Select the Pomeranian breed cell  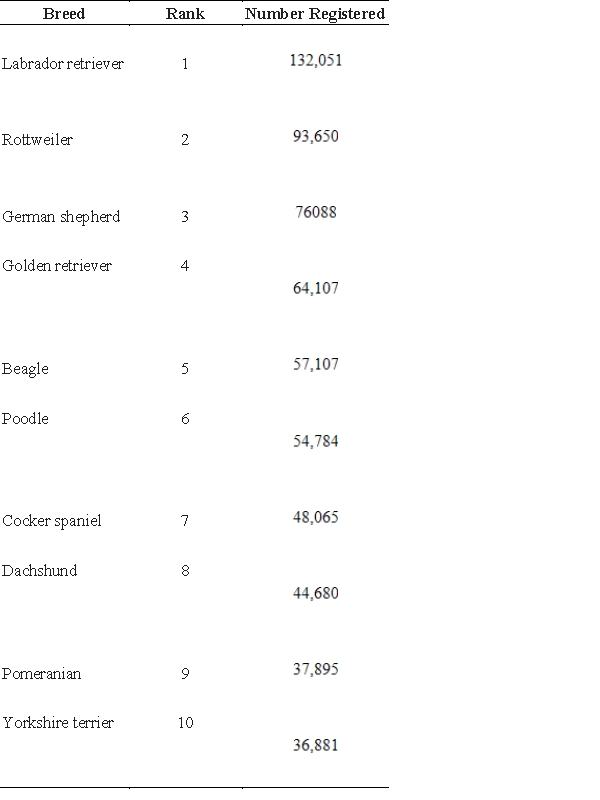tap(41, 673)
